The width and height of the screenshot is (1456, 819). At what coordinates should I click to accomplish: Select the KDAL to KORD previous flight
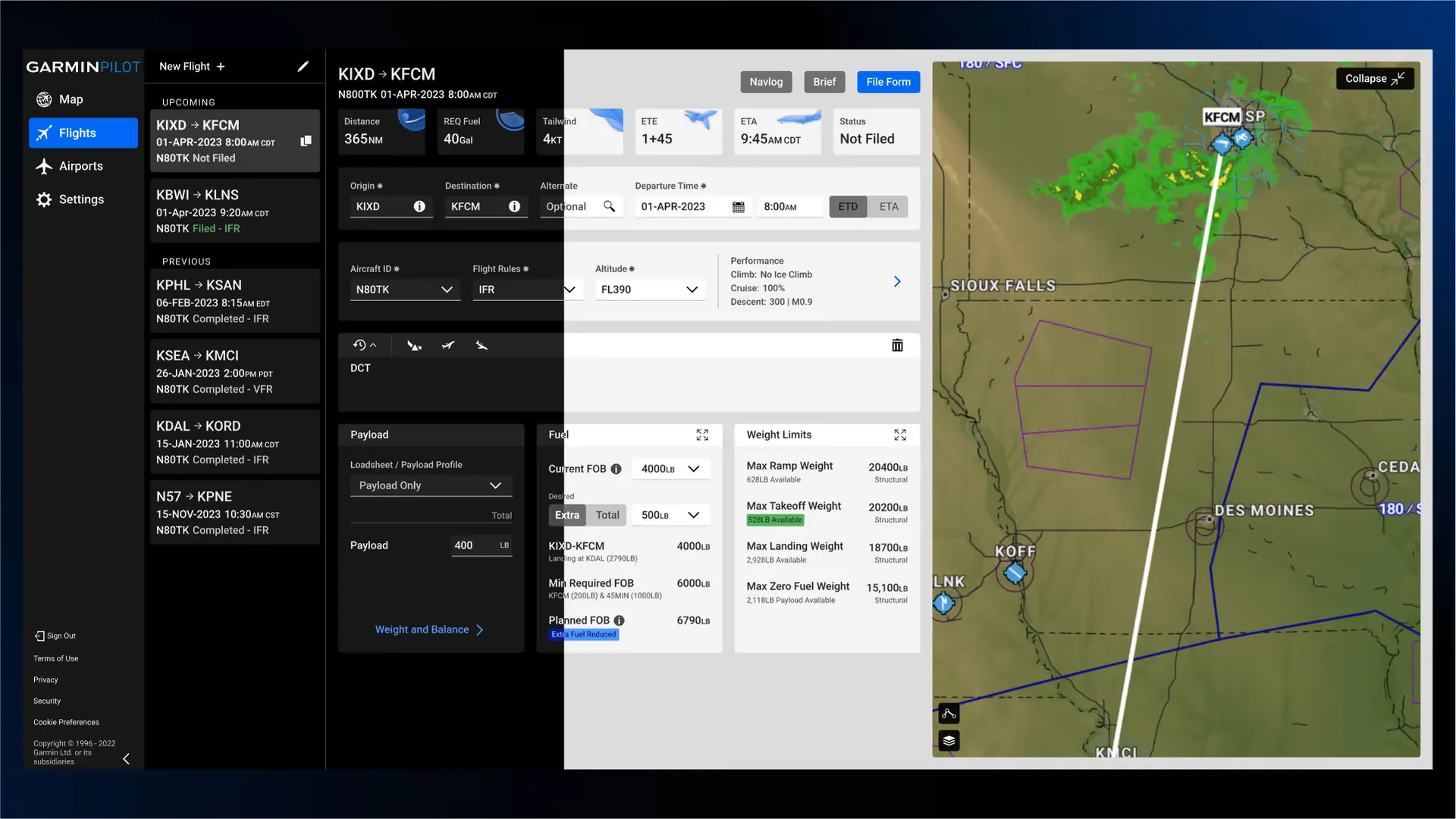coord(235,442)
